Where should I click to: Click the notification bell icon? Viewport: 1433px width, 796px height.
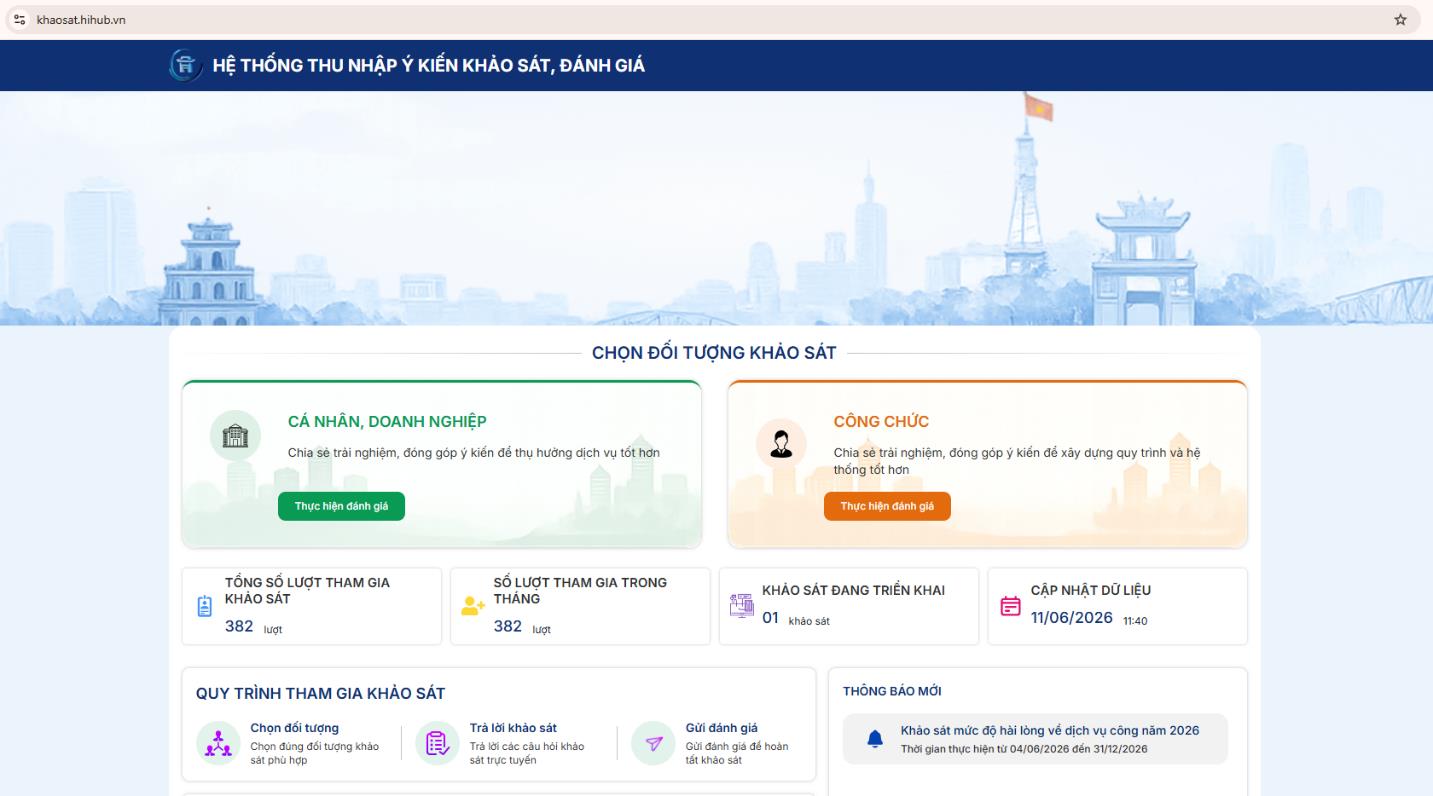(x=875, y=739)
